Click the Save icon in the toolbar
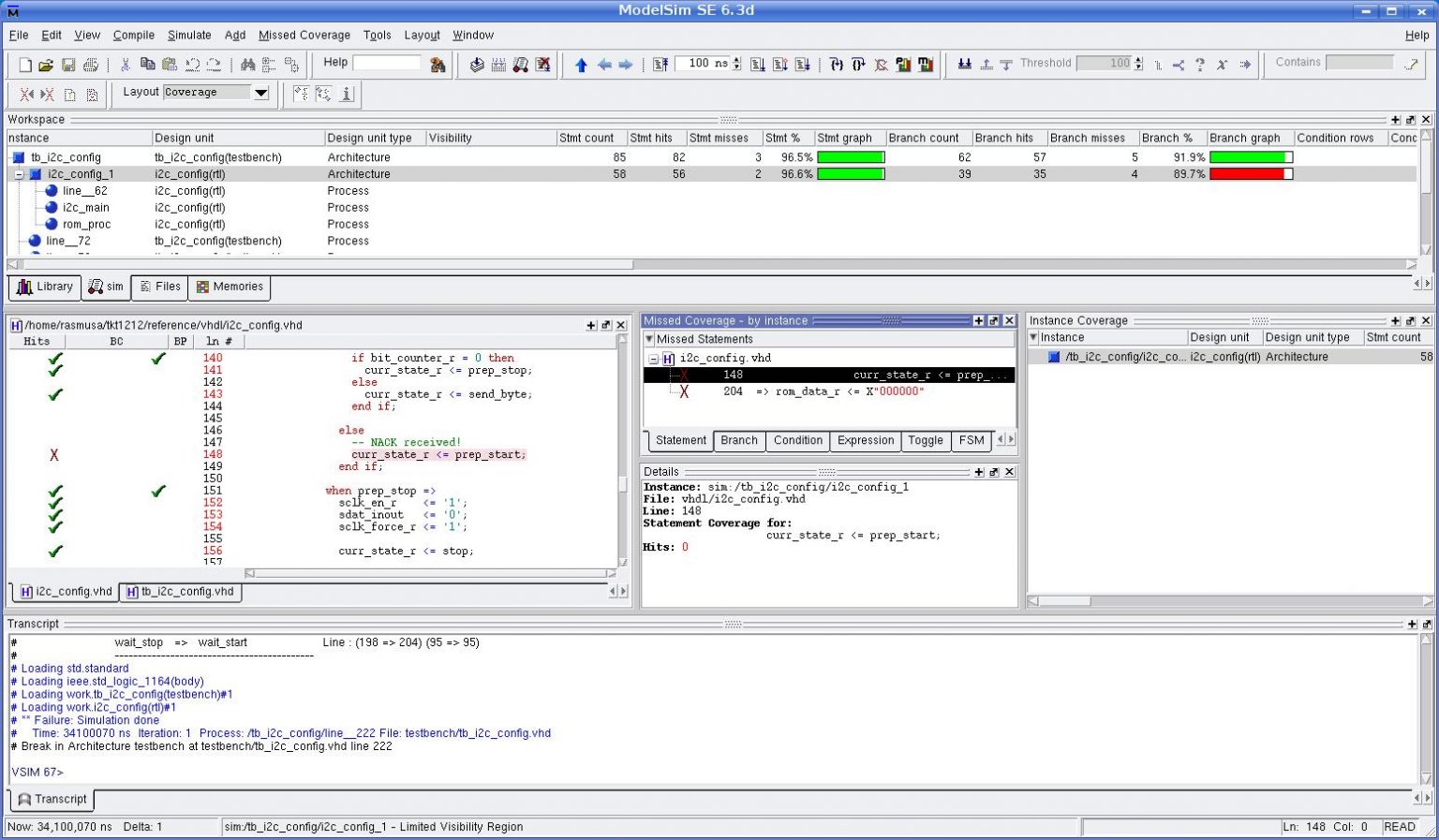Viewport: 1439px width, 840px height. click(67, 65)
